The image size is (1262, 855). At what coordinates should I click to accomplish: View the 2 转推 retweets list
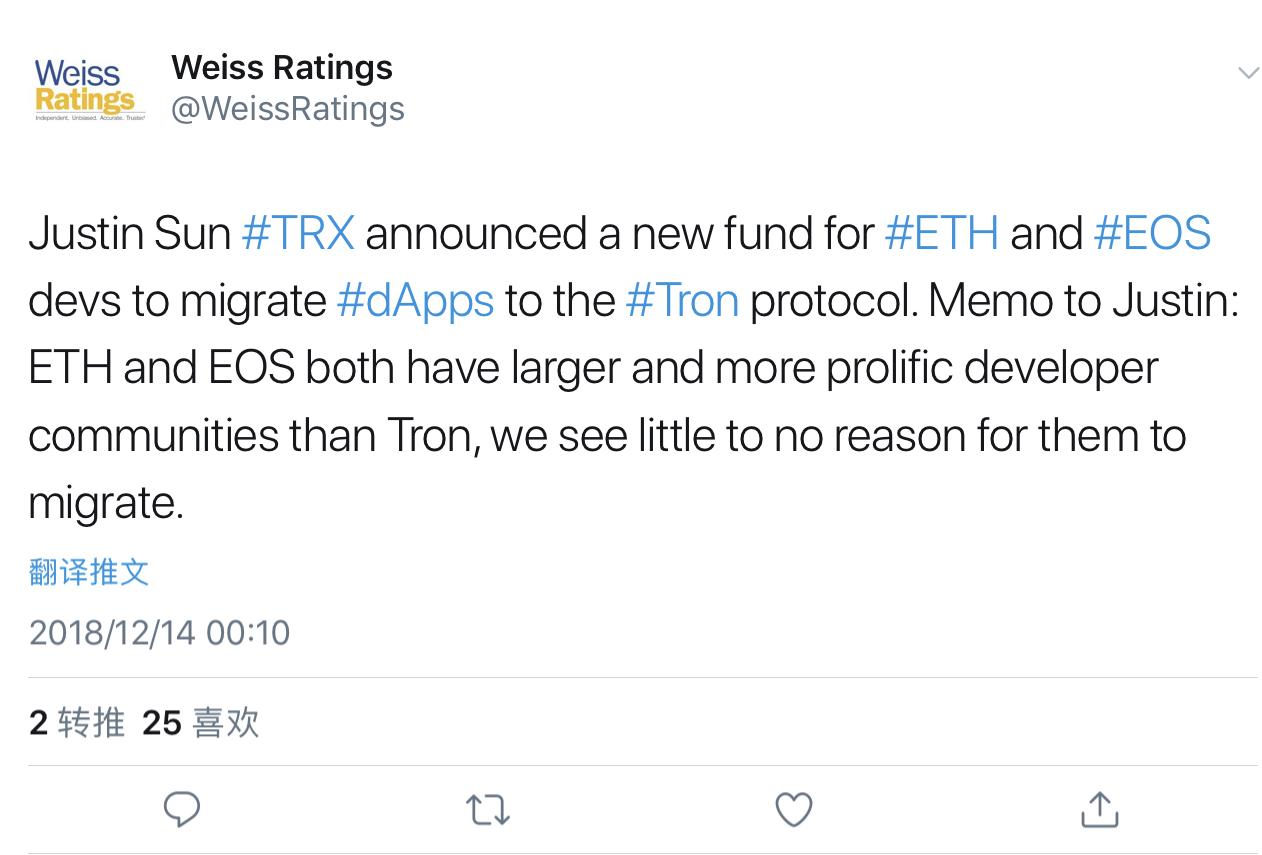(x=77, y=722)
